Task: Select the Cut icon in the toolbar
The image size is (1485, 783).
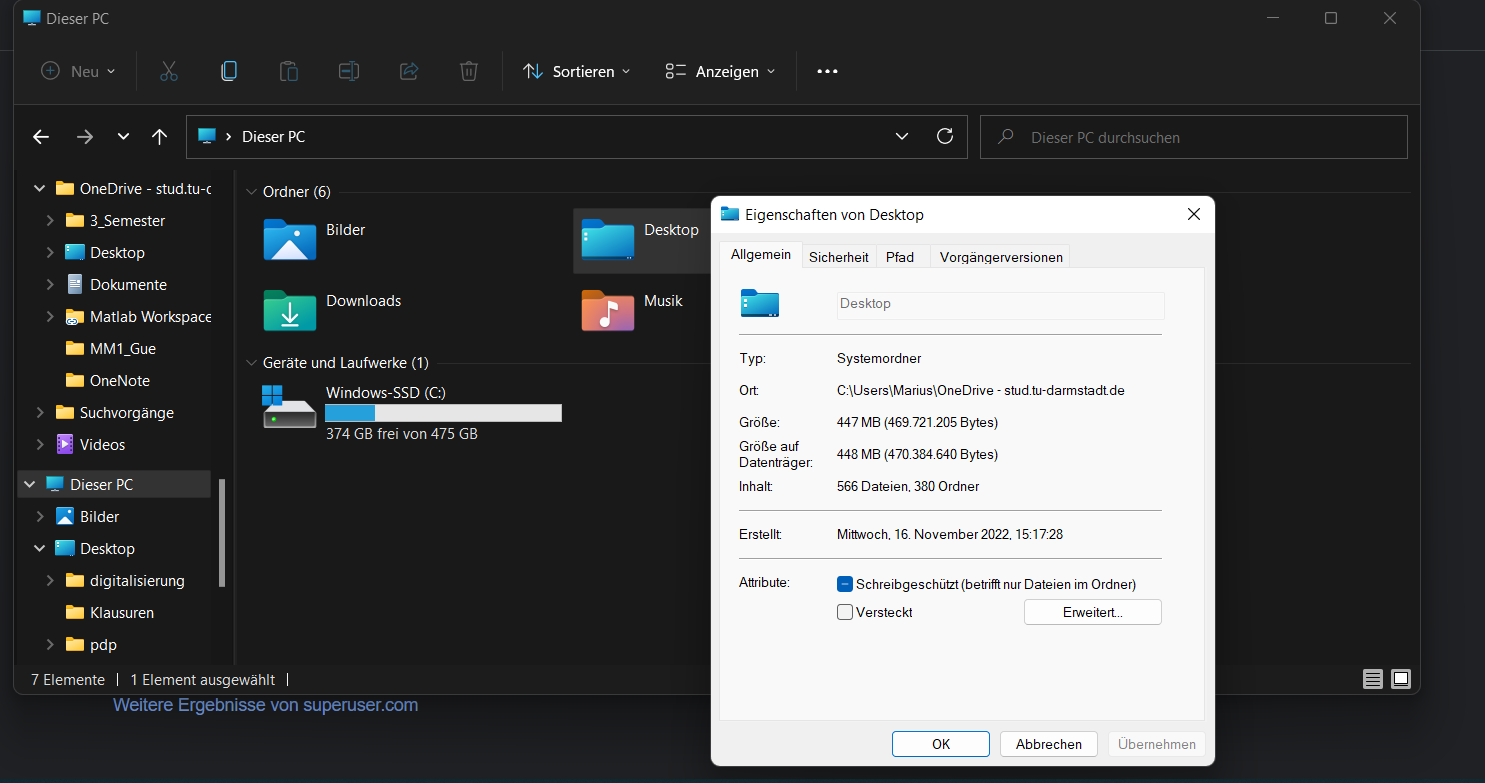Action: pyautogui.click(x=168, y=71)
